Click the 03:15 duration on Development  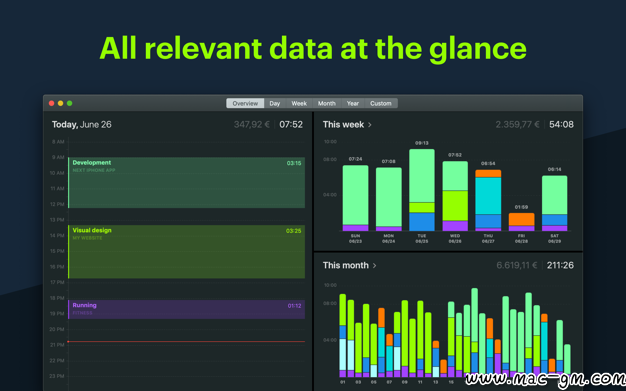(294, 163)
